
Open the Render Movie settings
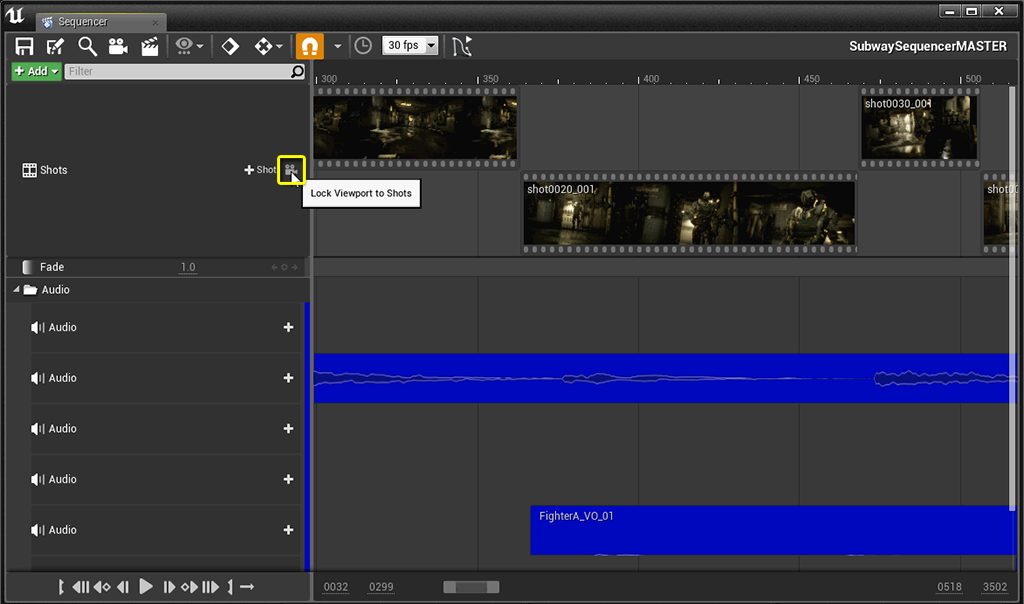click(x=152, y=45)
